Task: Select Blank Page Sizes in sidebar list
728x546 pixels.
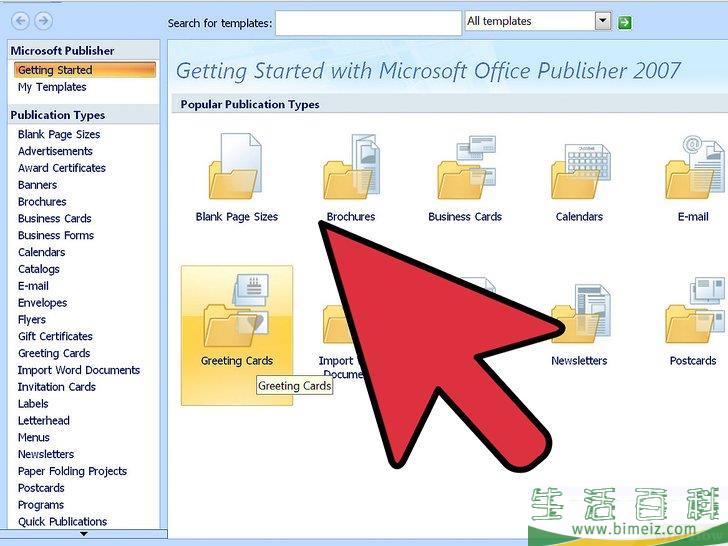Action: (x=59, y=134)
